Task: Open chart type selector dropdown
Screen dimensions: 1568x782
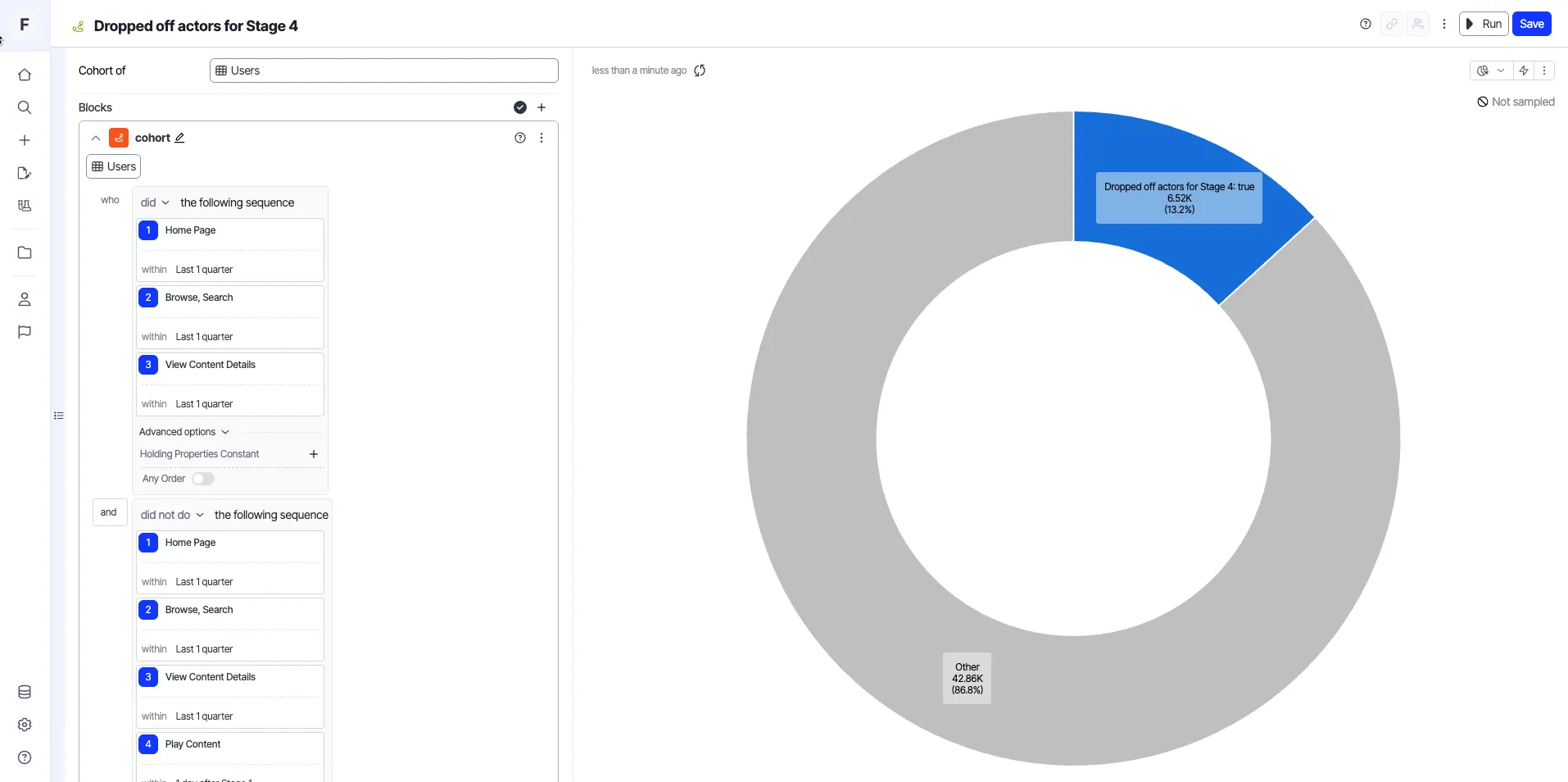Action: pyautogui.click(x=1491, y=70)
